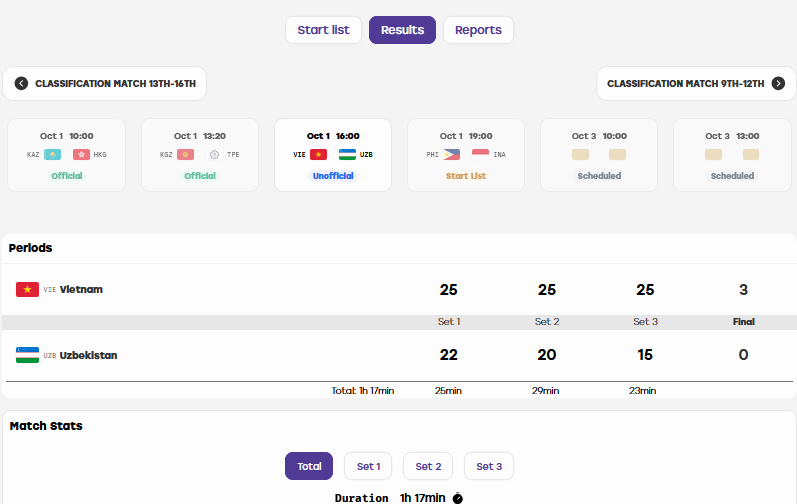Click the Set 3 column header

pyautogui.click(x=646, y=322)
